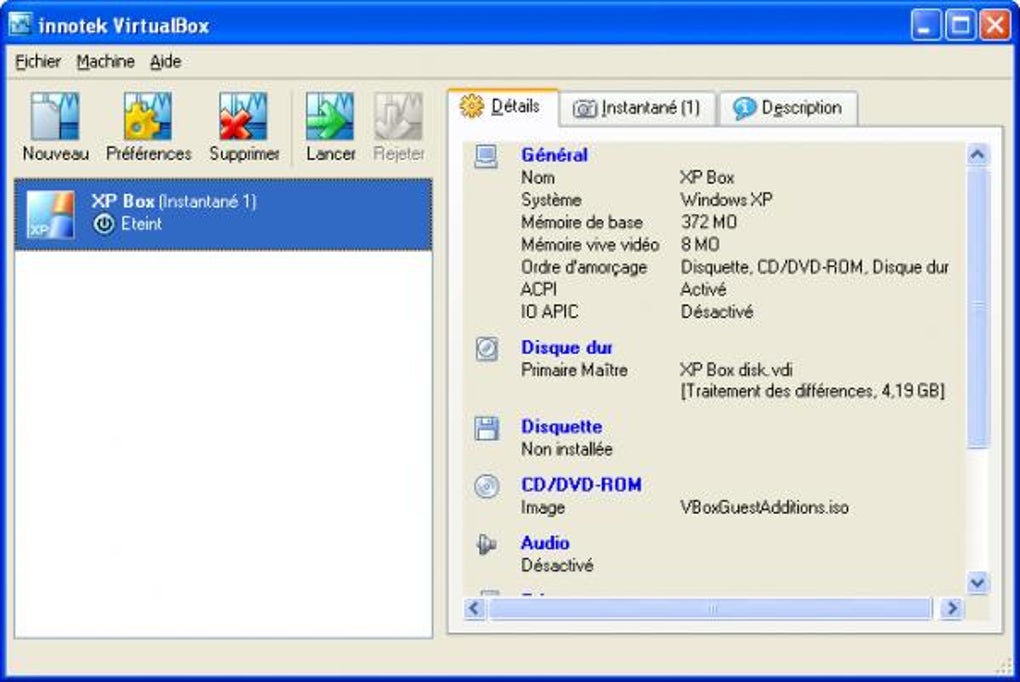The height and width of the screenshot is (682, 1020).
Task: Click the speaker icon beside Audio
Action: point(486,544)
